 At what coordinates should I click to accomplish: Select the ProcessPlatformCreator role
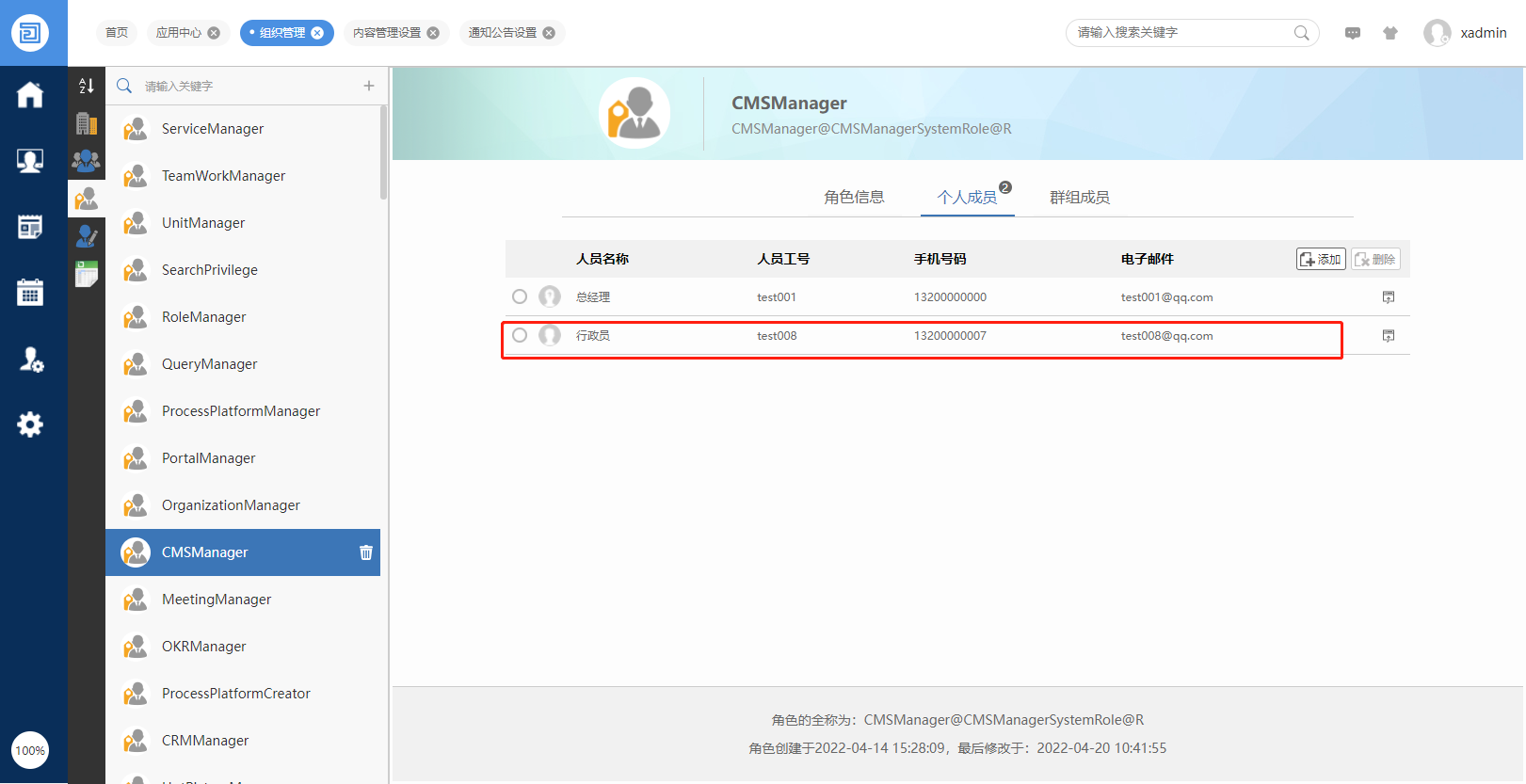pos(243,694)
